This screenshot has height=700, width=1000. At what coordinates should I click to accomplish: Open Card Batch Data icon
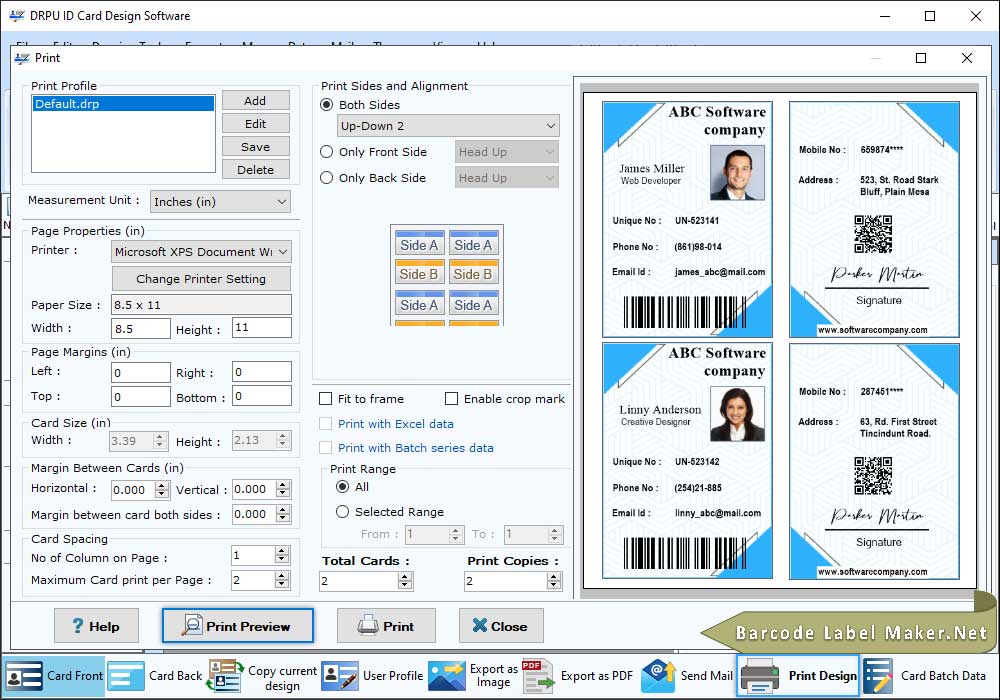click(x=878, y=676)
